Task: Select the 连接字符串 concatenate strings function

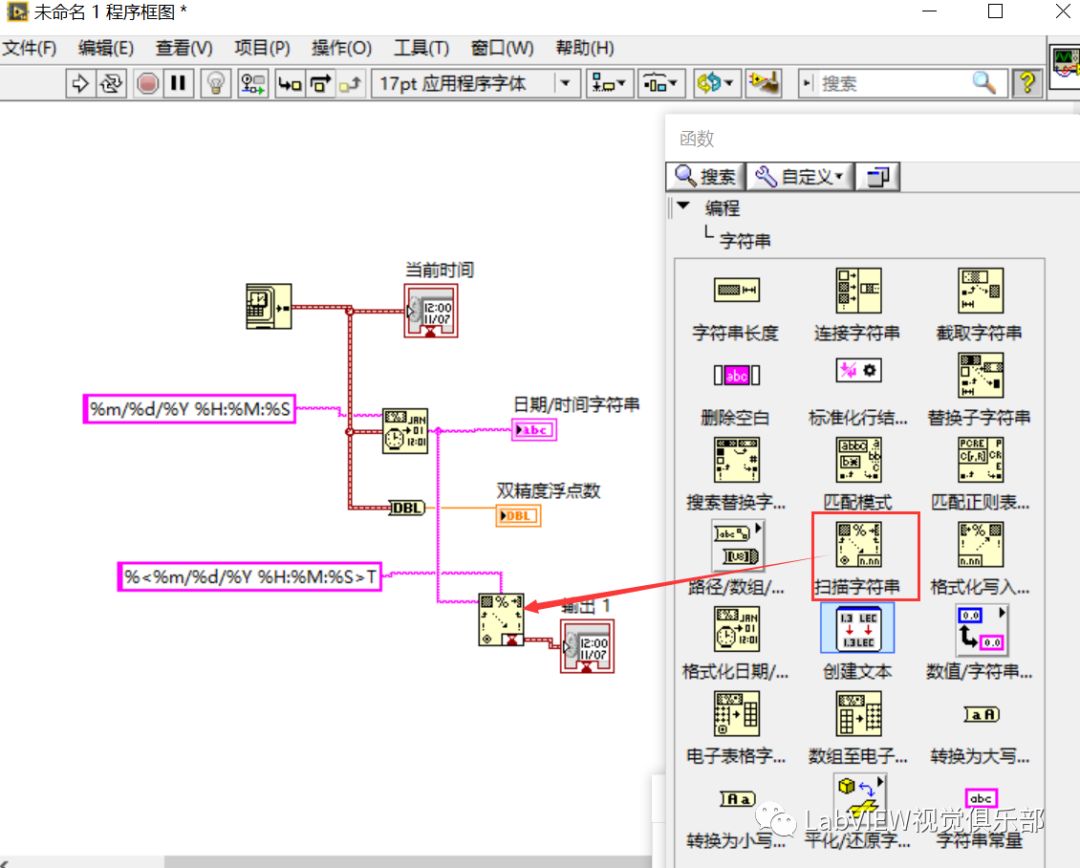Action: pos(857,290)
